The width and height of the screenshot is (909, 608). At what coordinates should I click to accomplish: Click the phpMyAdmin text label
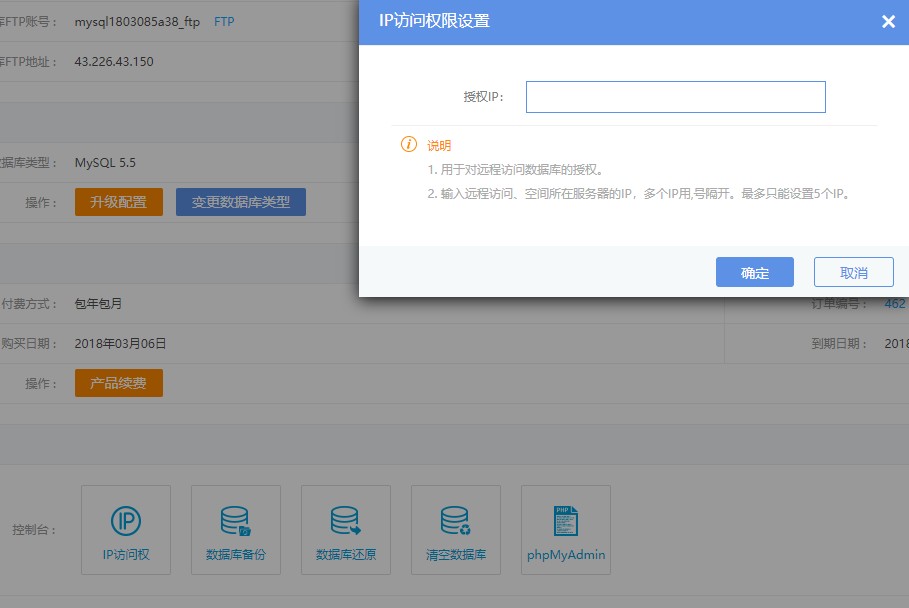point(565,554)
